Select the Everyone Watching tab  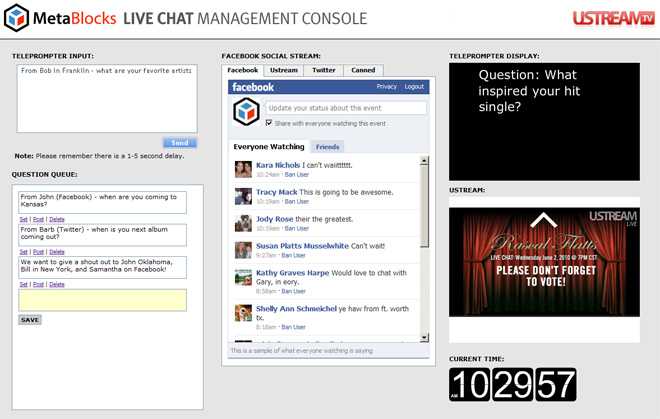point(269,147)
